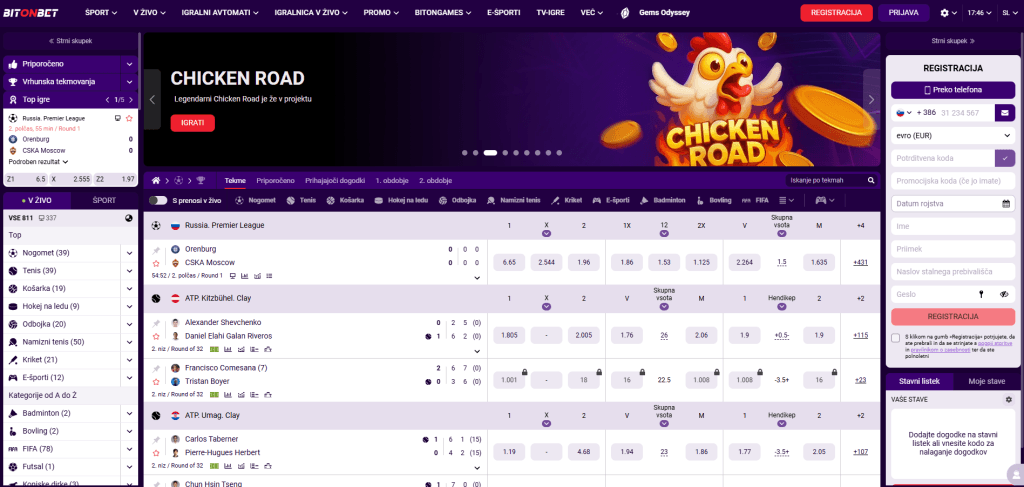Expand the Vrhunska tekmovanja section chevron
Image resolution: width=1024 pixels, height=487 pixels.
pyautogui.click(x=129, y=82)
